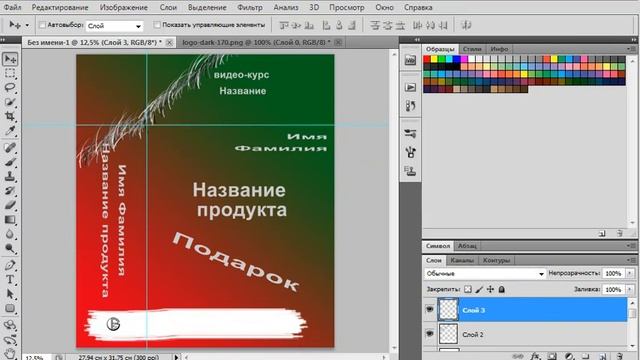Switch to the Стили tab

coord(472,49)
